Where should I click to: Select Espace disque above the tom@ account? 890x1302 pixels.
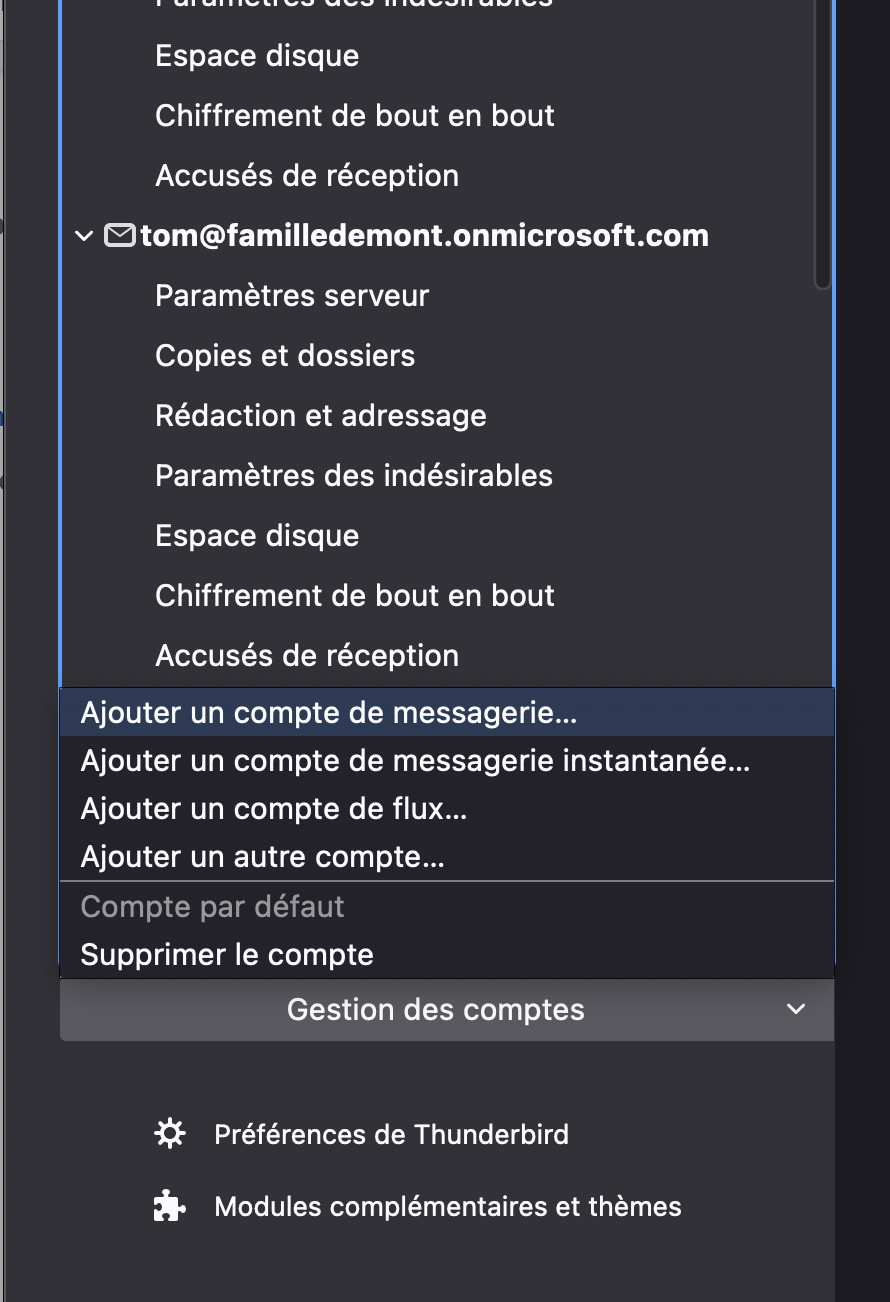[x=257, y=56]
